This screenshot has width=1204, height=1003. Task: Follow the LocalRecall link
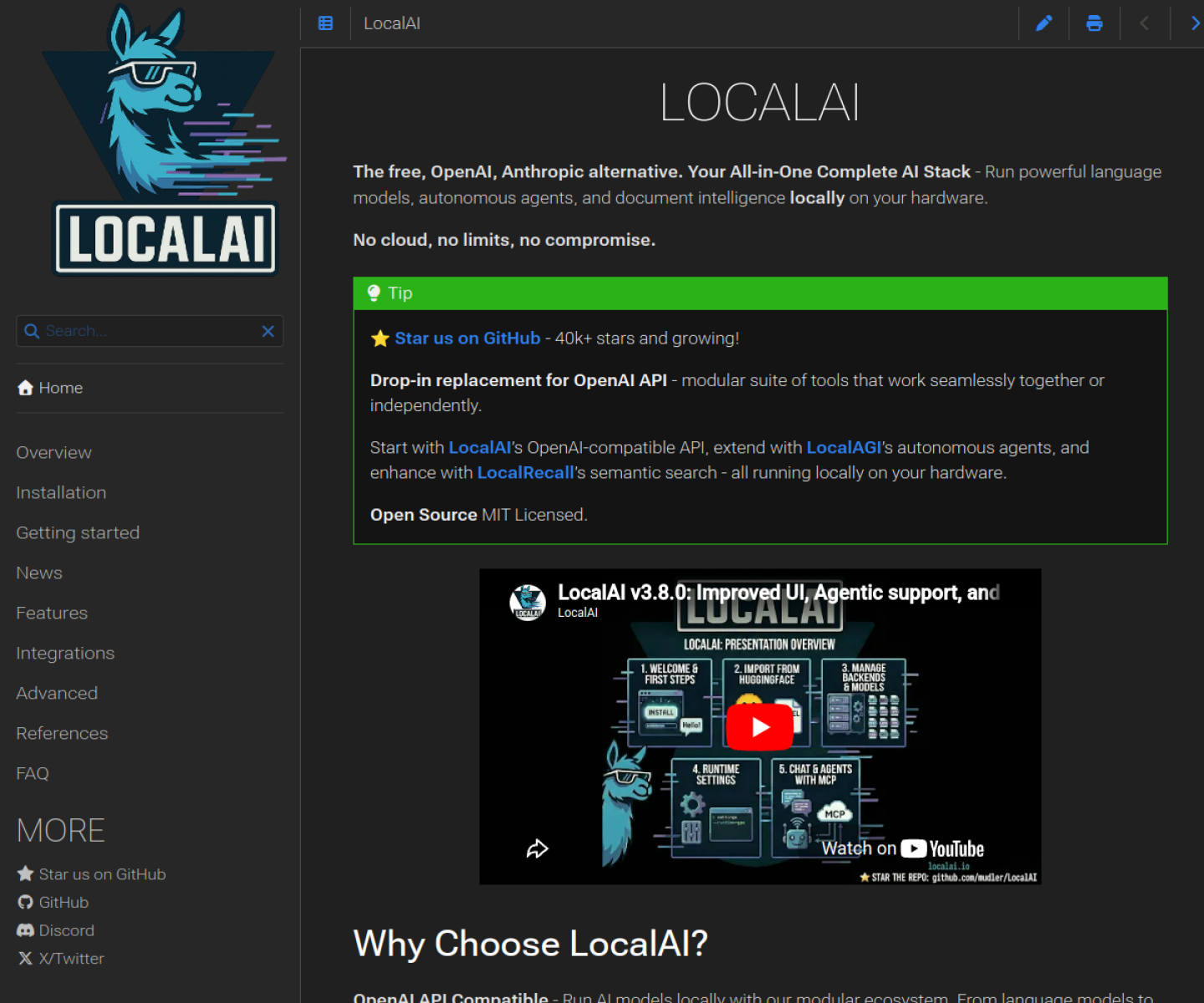point(526,473)
